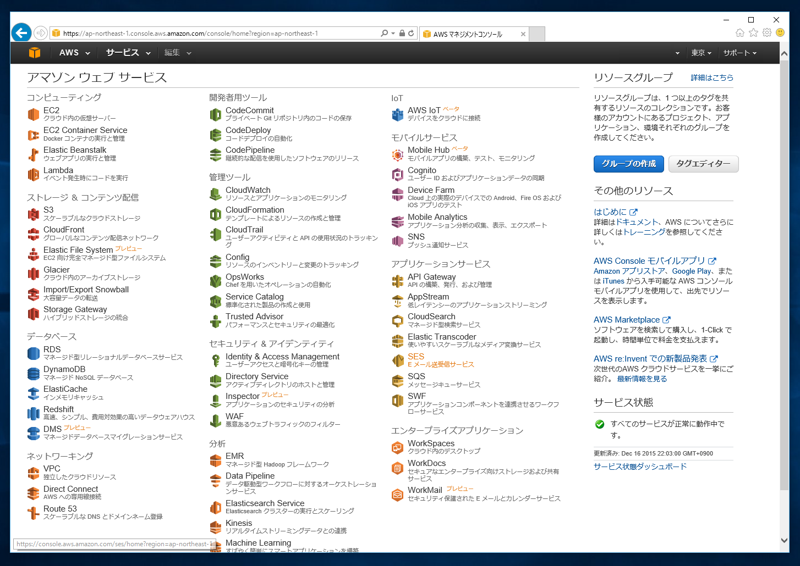Open the SQS icon
This screenshot has width=800, height=566.
(x=397, y=380)
